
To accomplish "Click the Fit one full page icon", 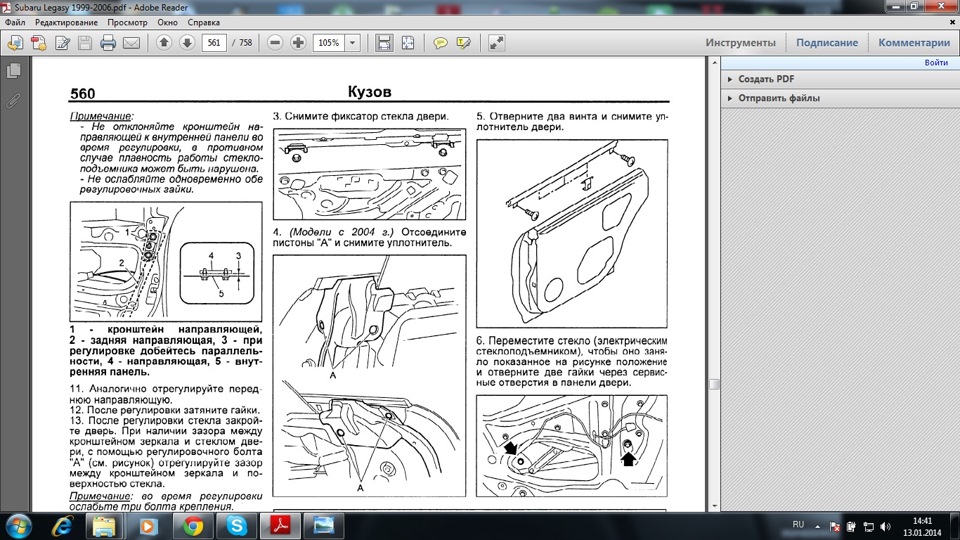I will (408, 43).
